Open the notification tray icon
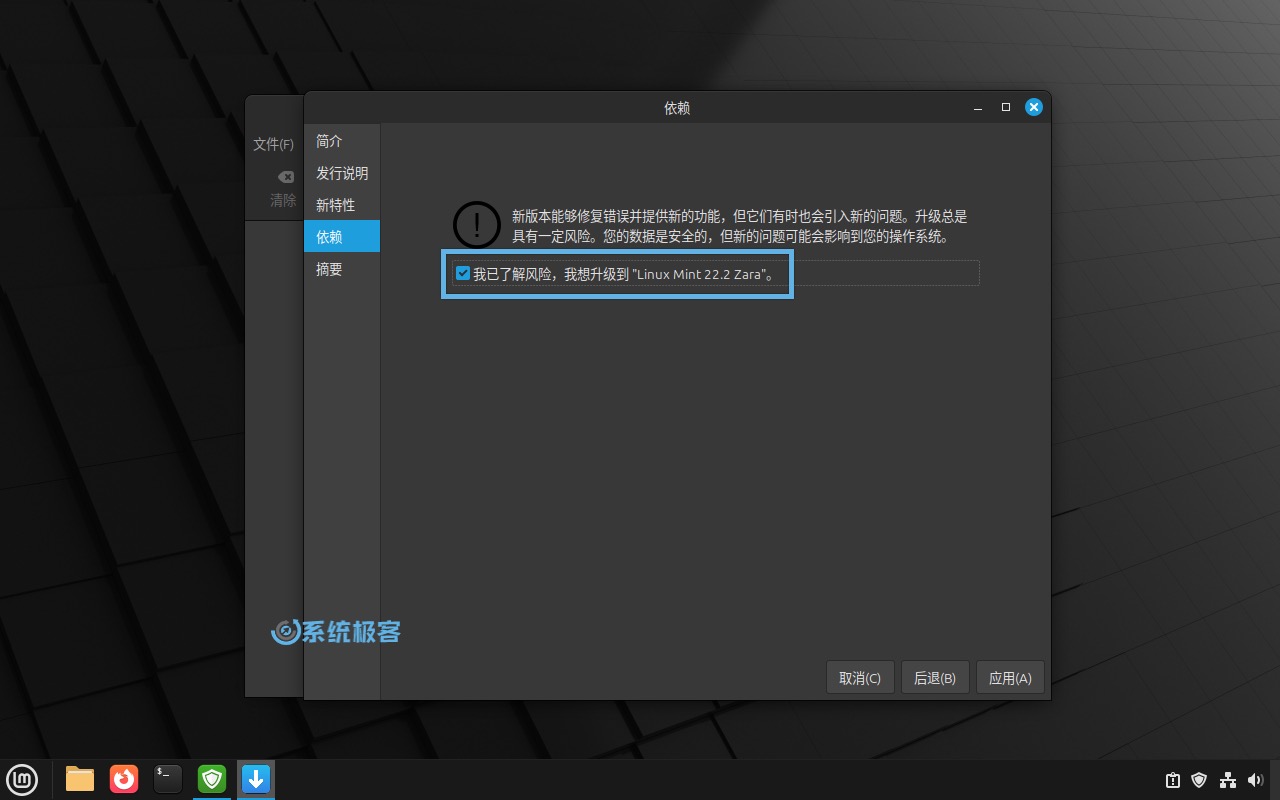 pyautogui.click(x=1173, y=780)
